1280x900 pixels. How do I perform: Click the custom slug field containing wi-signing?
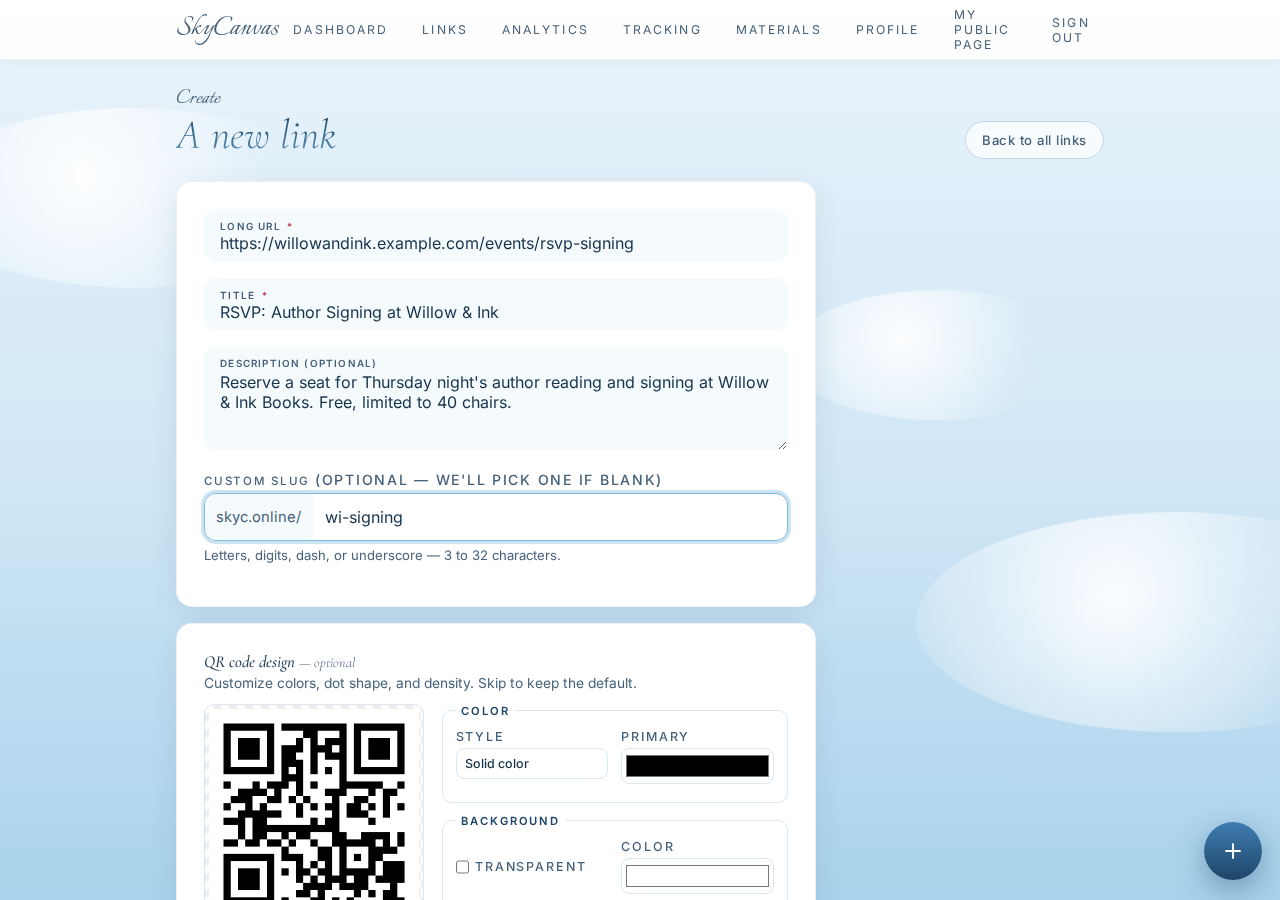[x=549, y=517]
